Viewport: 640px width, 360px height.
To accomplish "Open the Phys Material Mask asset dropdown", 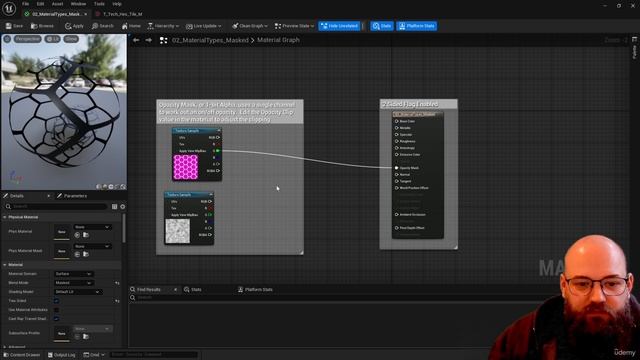I will [x=92, y=246].
